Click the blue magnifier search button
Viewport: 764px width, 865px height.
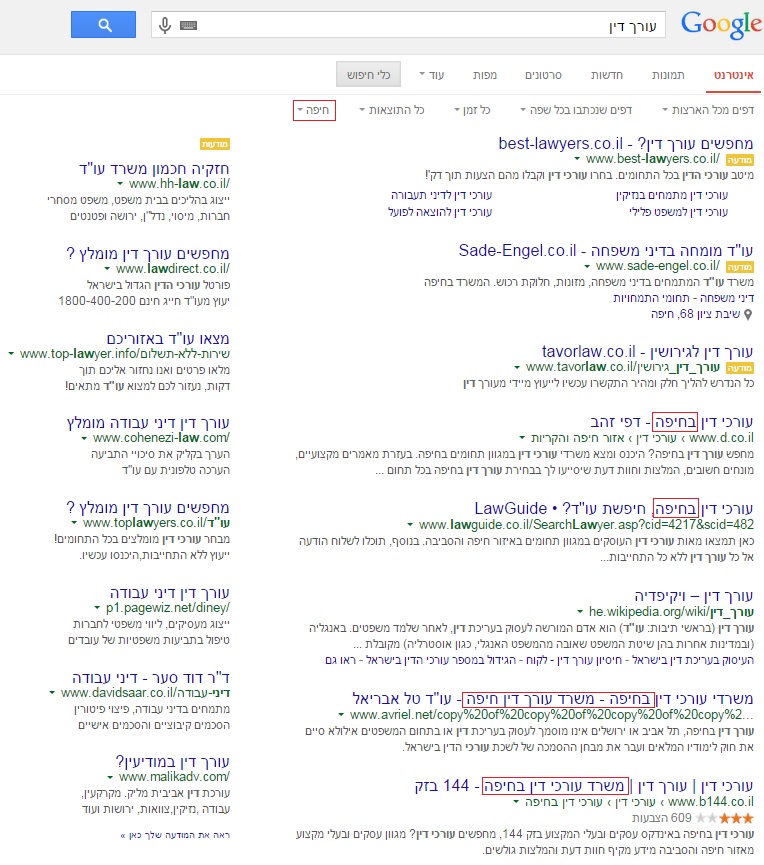tap(104, 25)
